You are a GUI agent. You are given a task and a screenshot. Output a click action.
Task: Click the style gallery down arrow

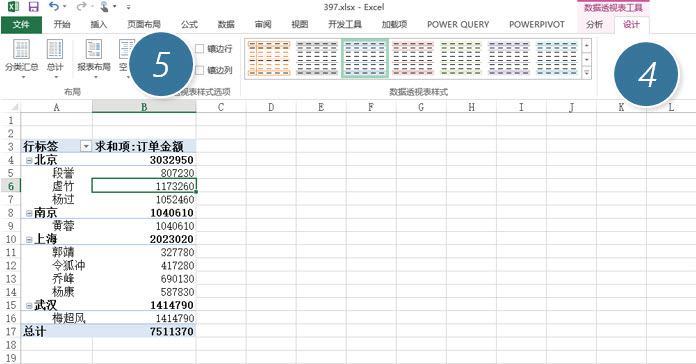point(587,59)
